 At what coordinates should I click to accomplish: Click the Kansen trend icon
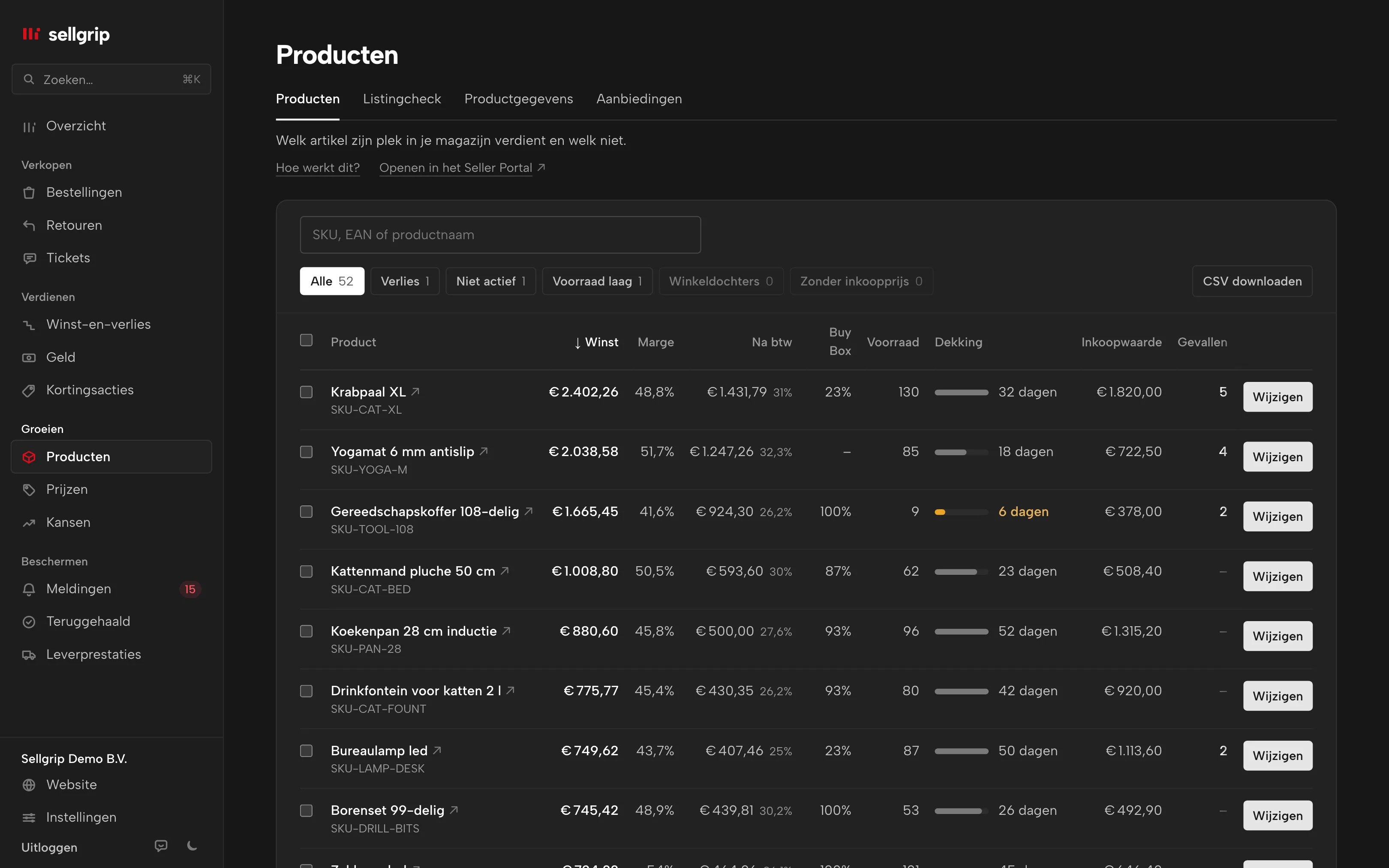[x=29, y=523]
